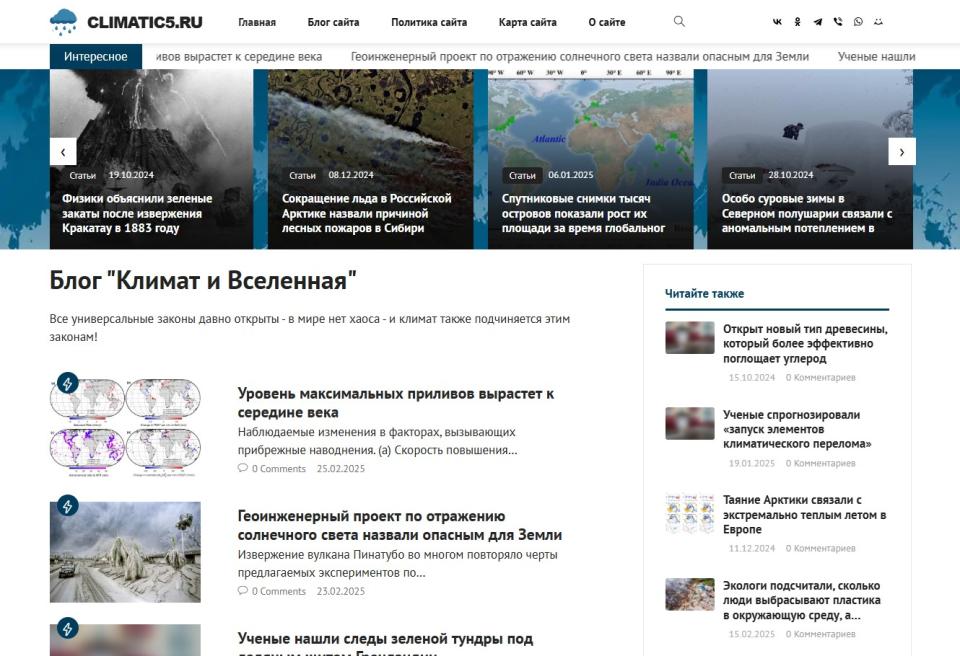Viewport: 960px width, 656px height.
Task: Click the sidebar date 11.12.2024
Action: pyautogui.click(x=752, y=548)
